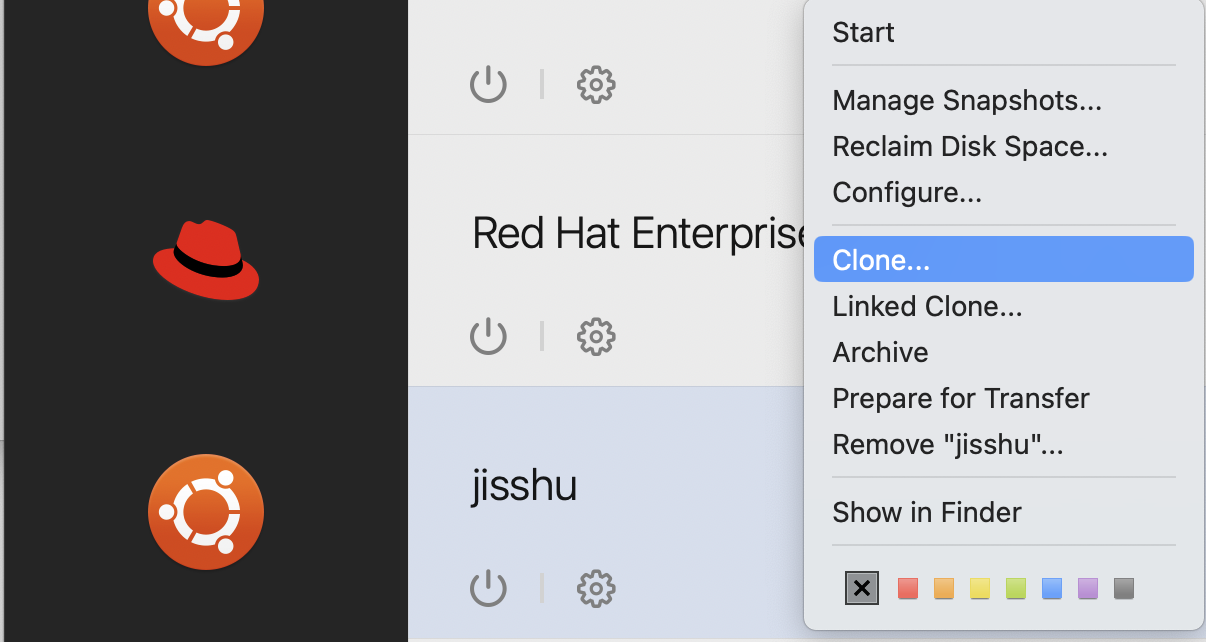Click the power icon for the jisshu VM
This screenshot has height=642, width=1206.
point(488,589)
